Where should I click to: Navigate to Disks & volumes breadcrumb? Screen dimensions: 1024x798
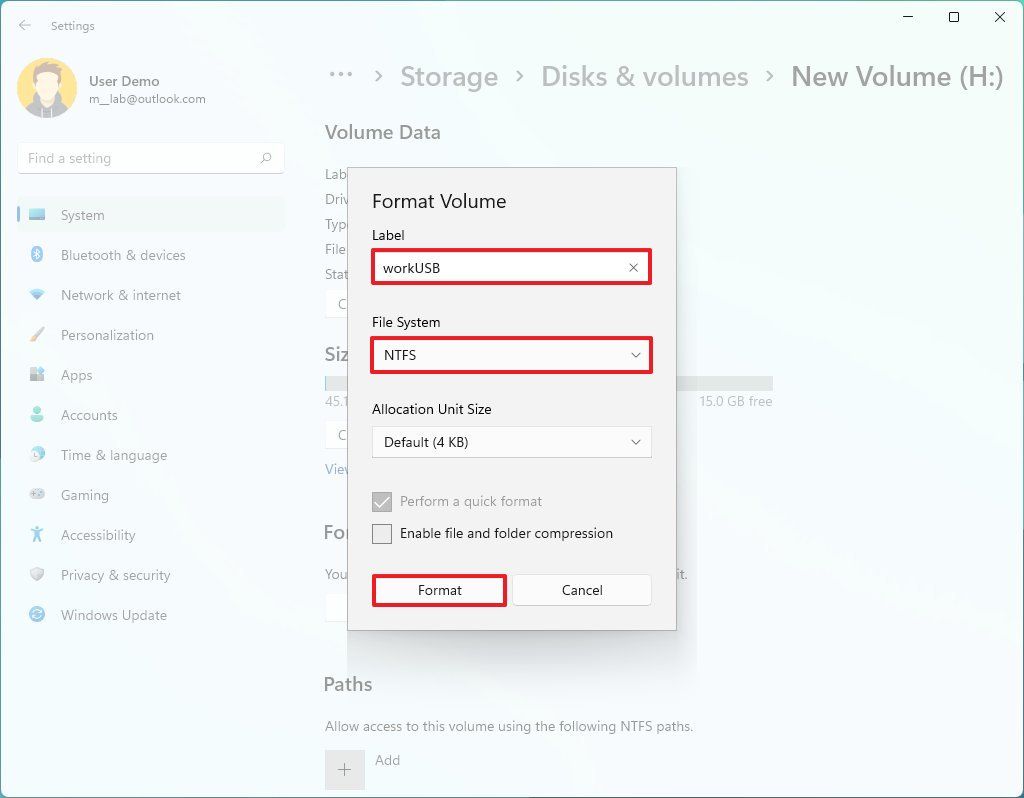pos(645,76)
